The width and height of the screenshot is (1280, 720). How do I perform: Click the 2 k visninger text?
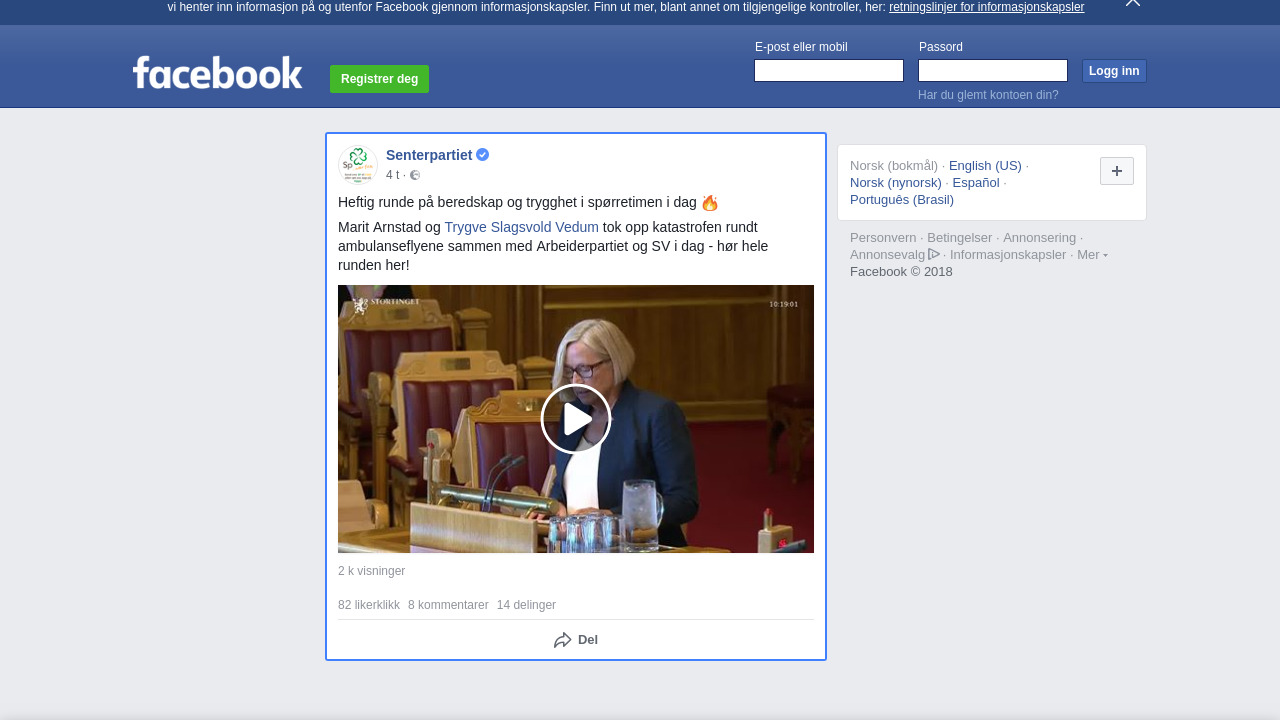(x=372, y=571)
